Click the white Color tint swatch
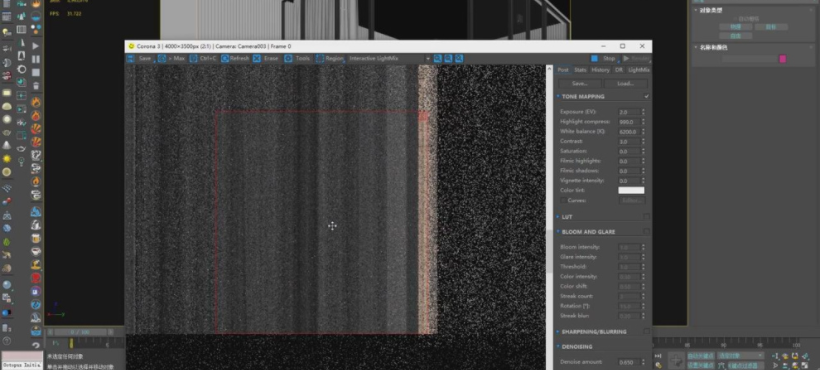Viewport: 820px width, 370px height. click(631, 191)
